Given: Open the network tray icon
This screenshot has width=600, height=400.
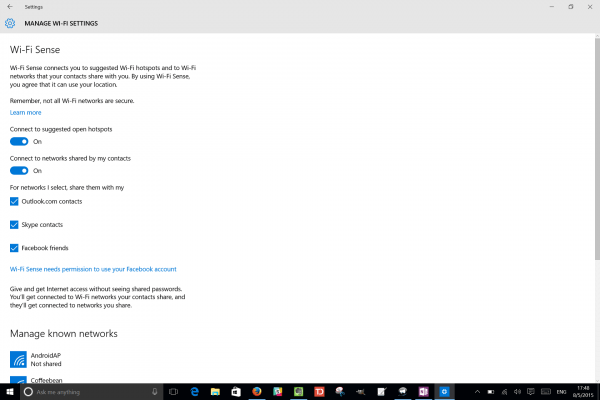Looking at the screenshot, I should [504, 392].
